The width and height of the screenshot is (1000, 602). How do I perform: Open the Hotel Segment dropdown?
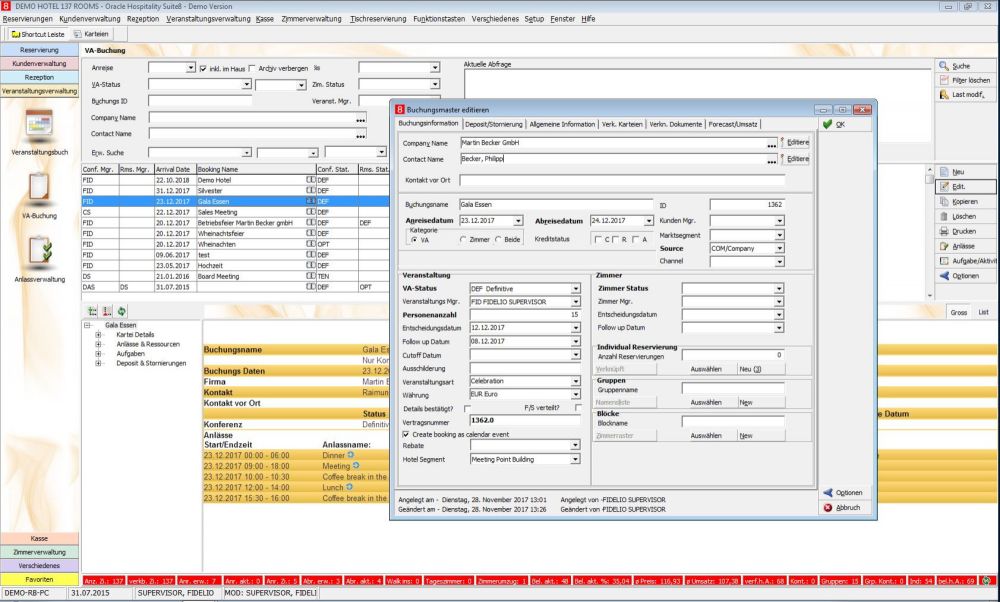coord(575,459)
